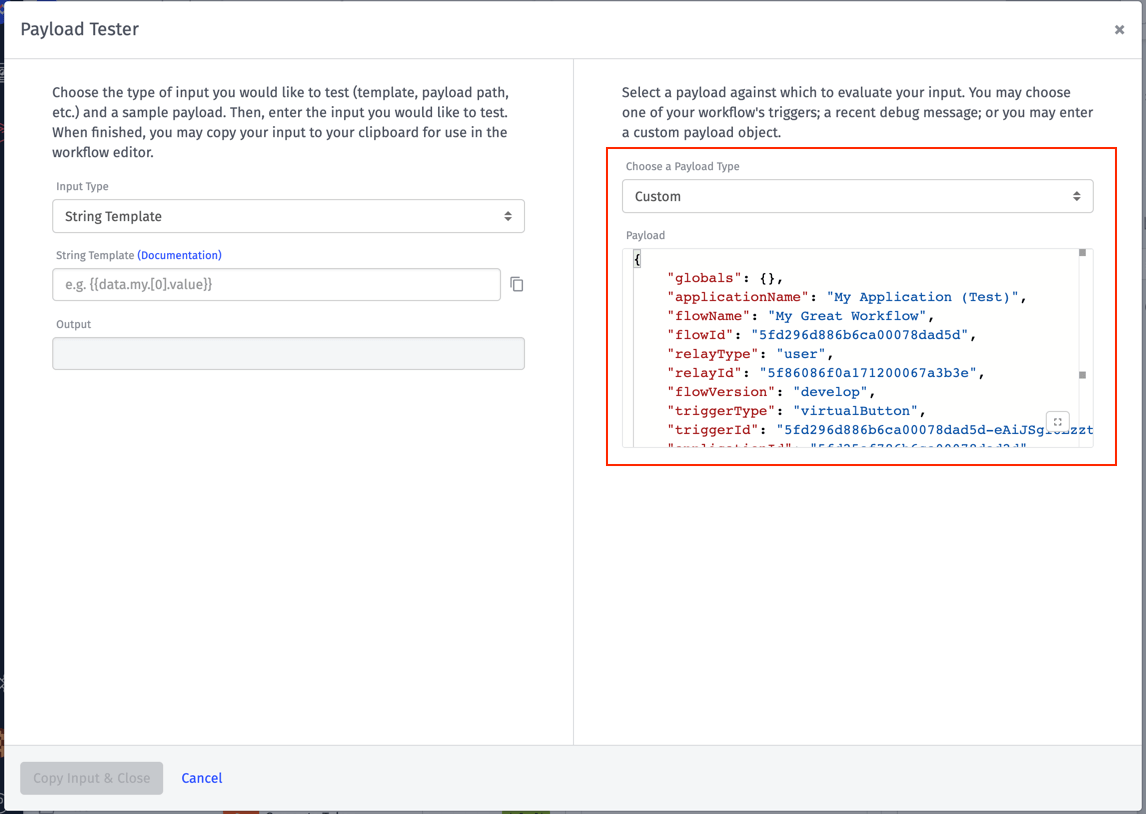Click the "develop" flowVersion value

click(830, 392)
